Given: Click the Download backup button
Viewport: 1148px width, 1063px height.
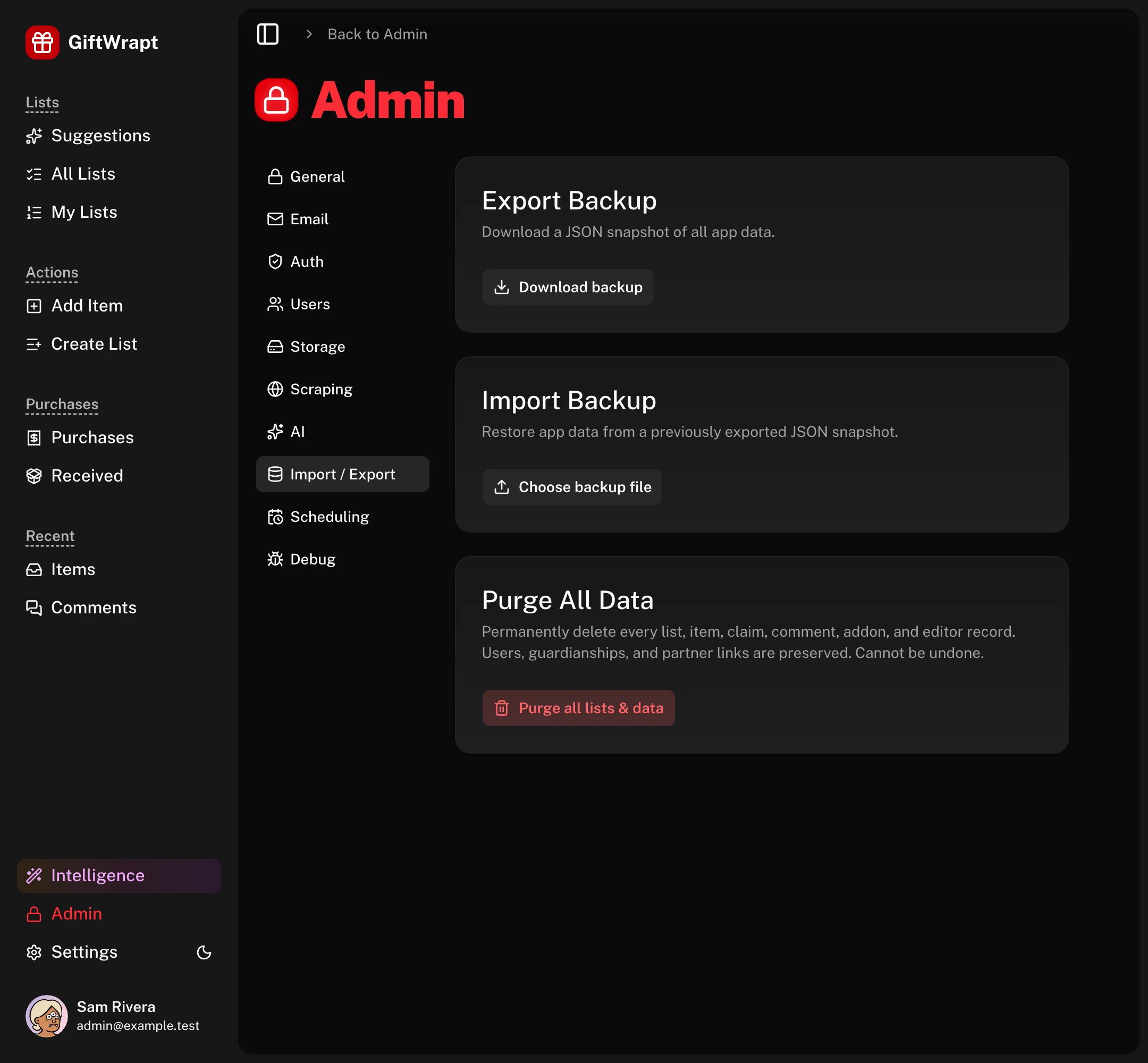Looking at the screenshot, I should point(568,287).
